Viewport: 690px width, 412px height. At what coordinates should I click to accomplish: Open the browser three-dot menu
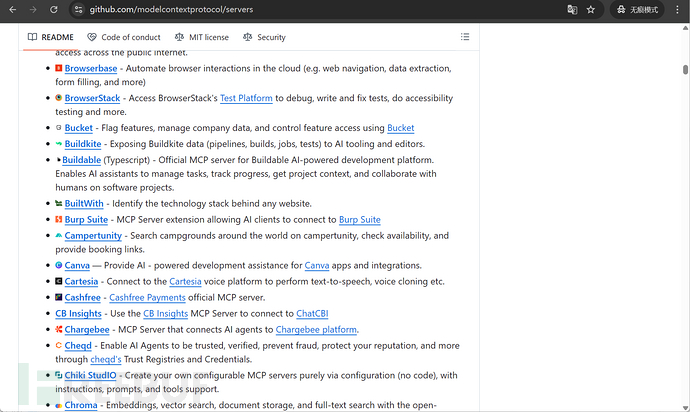pos(677,9)
